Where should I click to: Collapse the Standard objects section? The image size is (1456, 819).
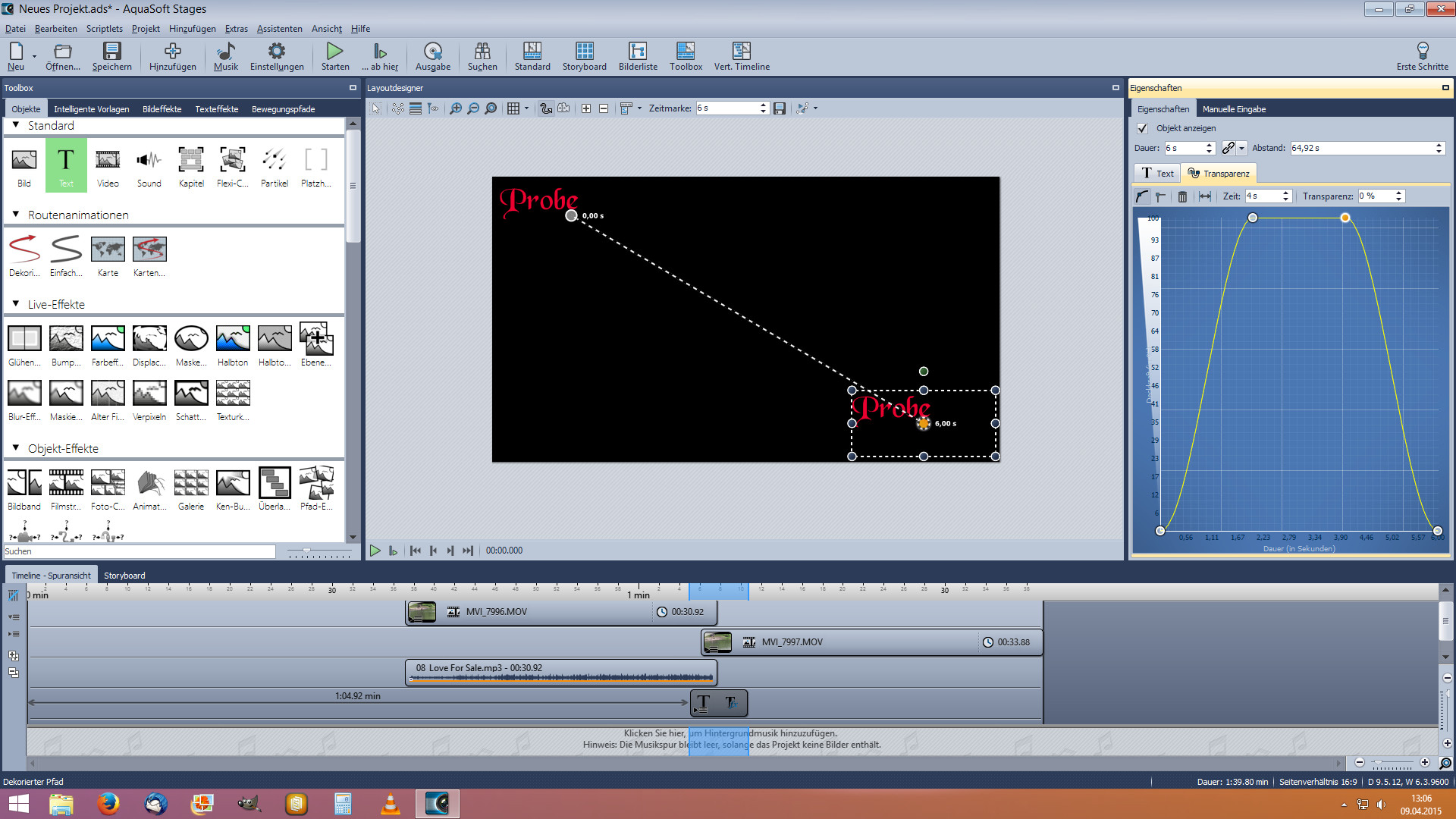click(x=16, y=125)
